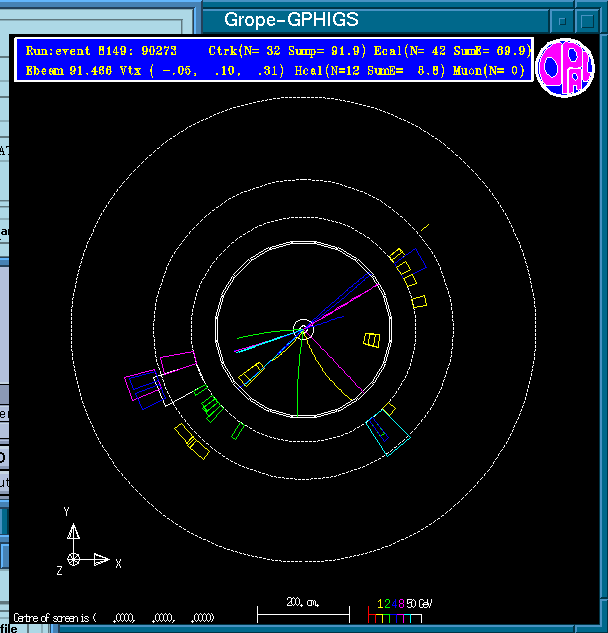Click the XYZ coordinate axes indicator
Image resolution: width=608 pixels, height=633 pixels.
tap(76, 557)
